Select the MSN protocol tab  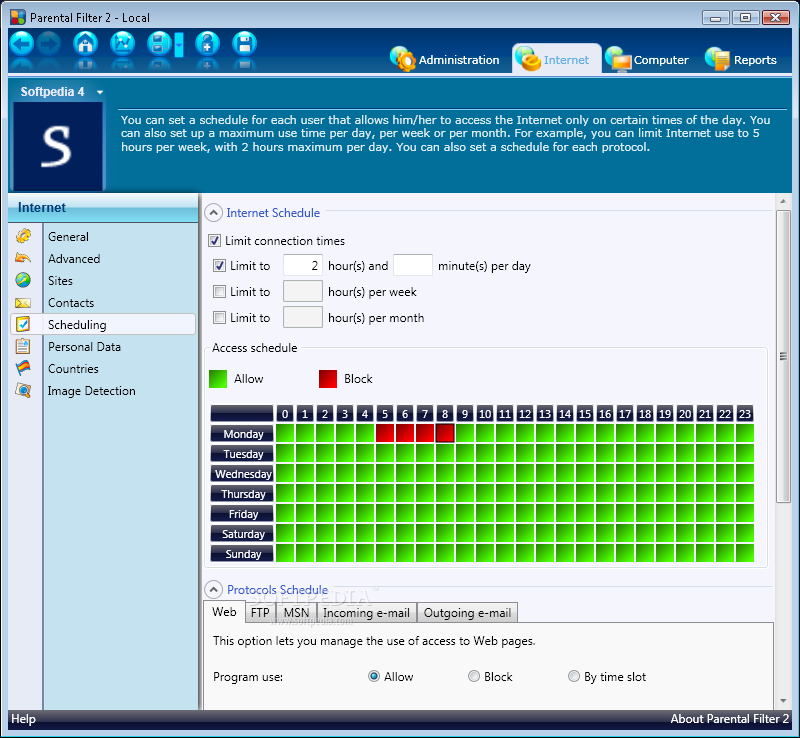(x=296, y=612)
